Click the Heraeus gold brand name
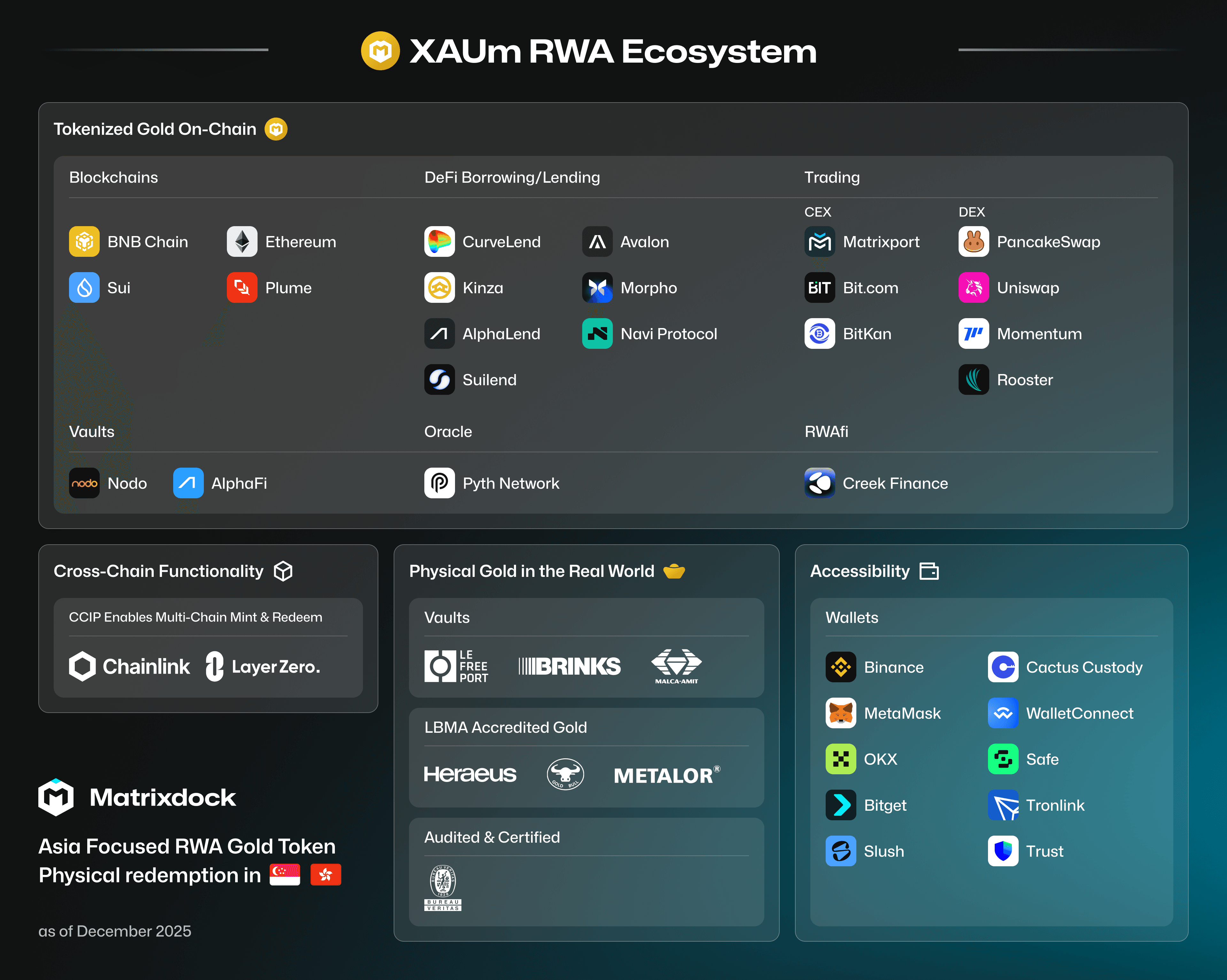1227x980 pixels. click(470, 774)
